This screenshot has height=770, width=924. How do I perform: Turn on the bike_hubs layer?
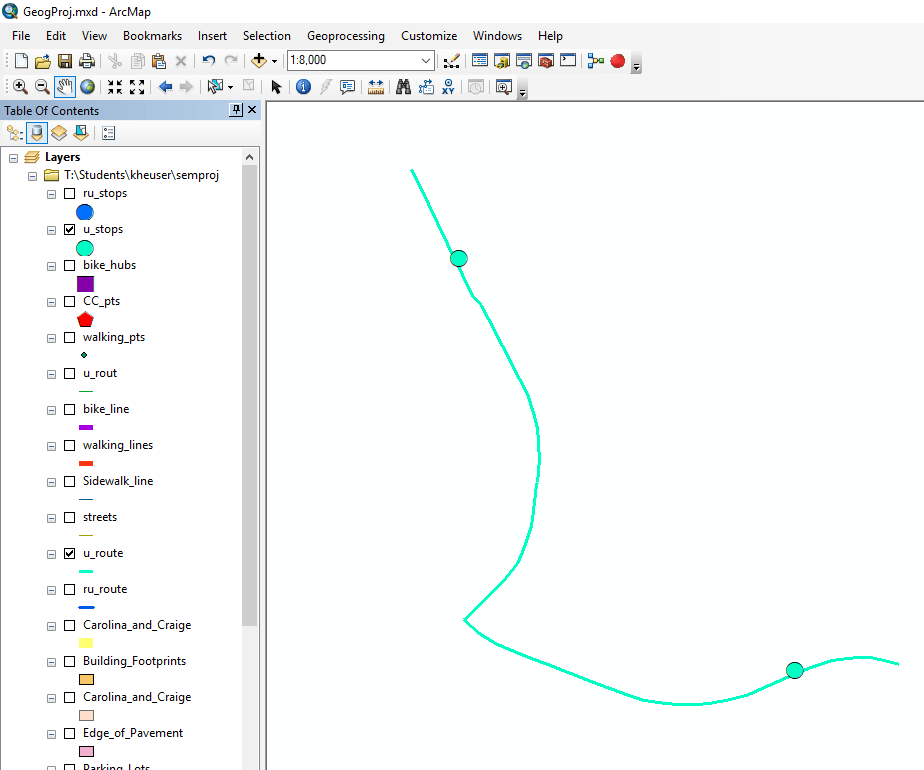click(68, 265)
